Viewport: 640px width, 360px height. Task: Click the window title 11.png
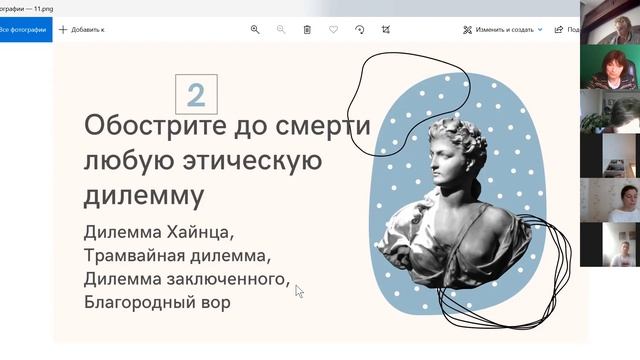[43, 9]
